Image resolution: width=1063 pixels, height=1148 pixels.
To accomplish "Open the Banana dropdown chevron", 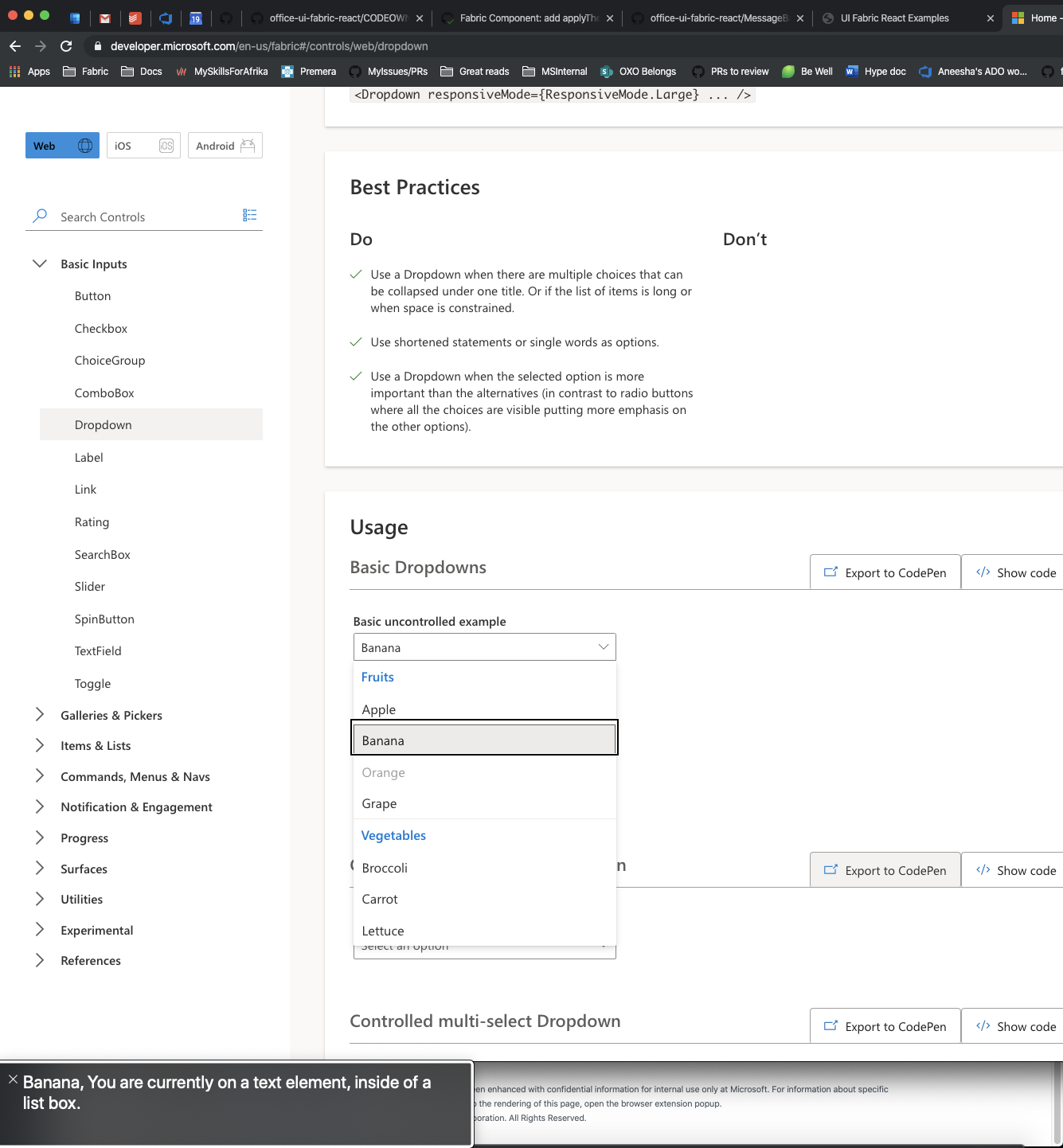I will click(603, 646).
